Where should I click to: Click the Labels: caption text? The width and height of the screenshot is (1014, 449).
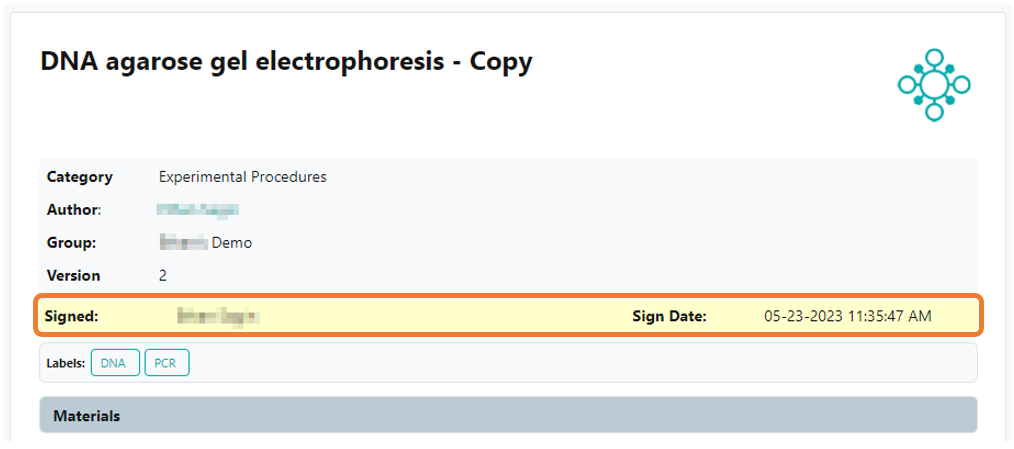pos(65,363)
